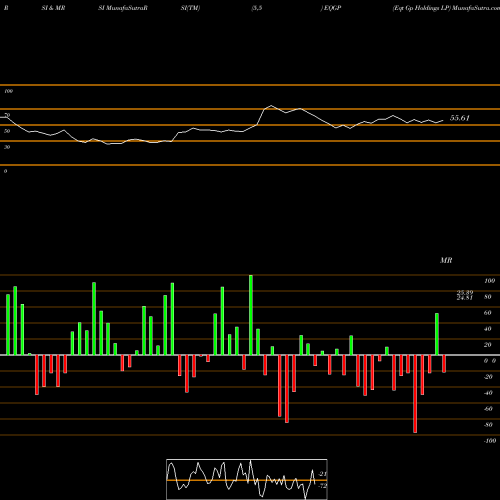This screenshot has width=500, height=500.
Task: Click the -60 label on MR axis
Action: (488, 409)
